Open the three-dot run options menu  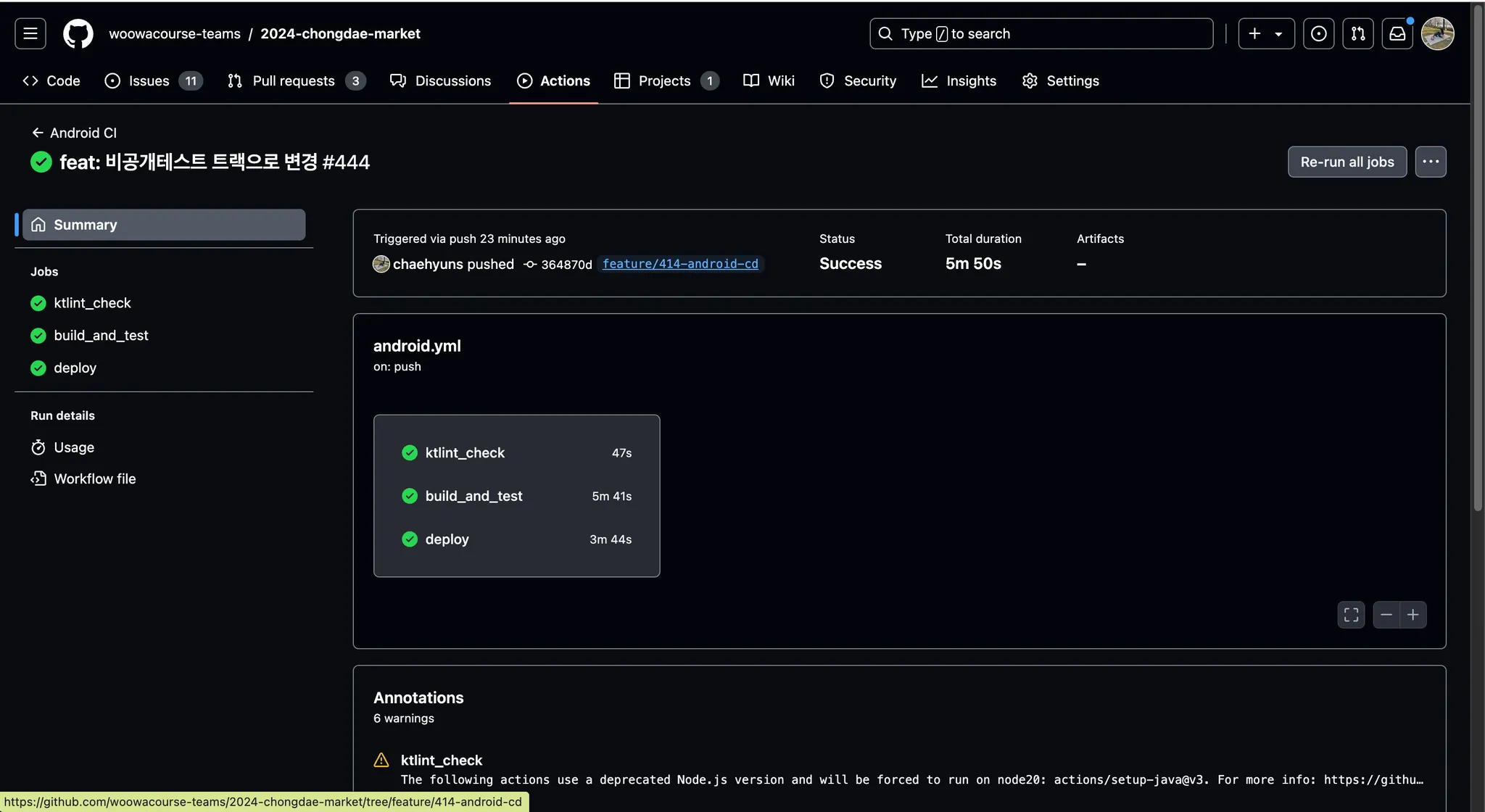(x=1430, y=162)
